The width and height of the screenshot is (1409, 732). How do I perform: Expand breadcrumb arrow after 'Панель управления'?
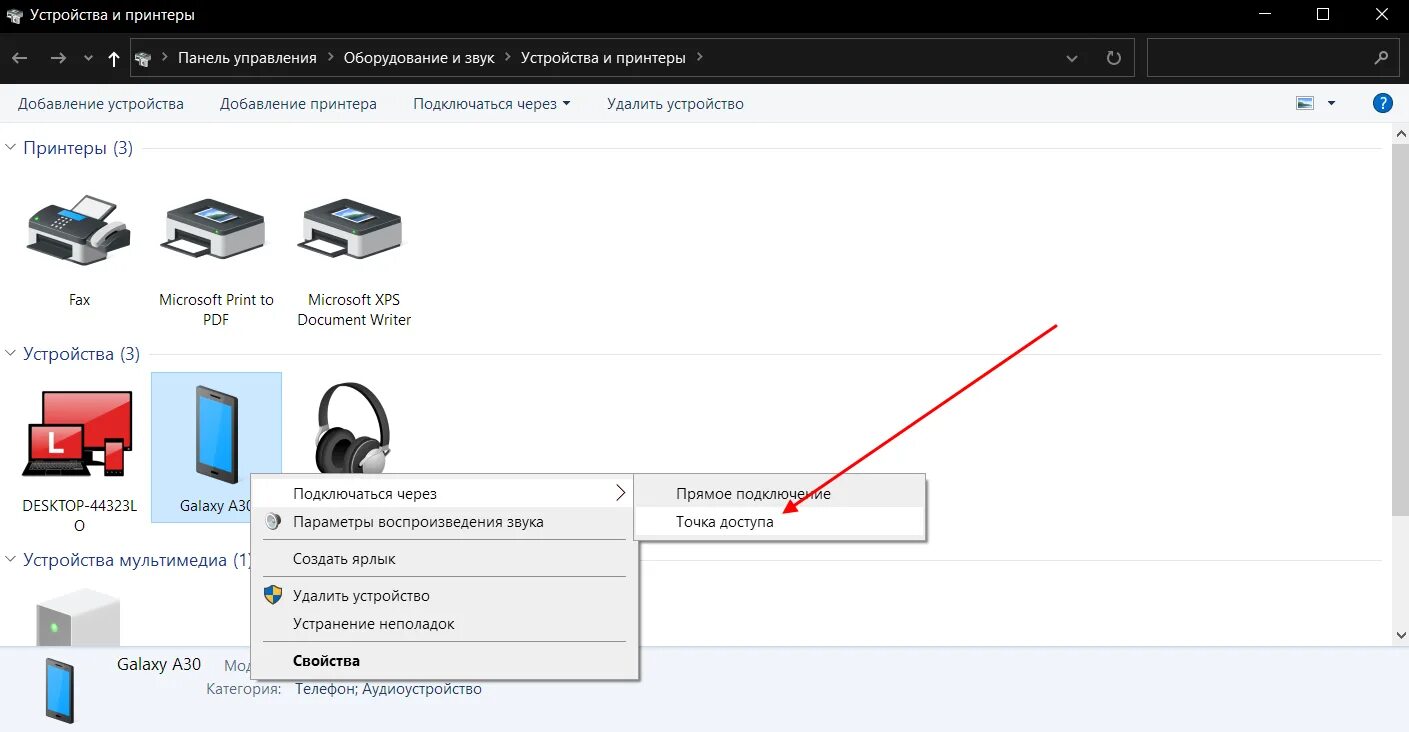tap(330, 58)
